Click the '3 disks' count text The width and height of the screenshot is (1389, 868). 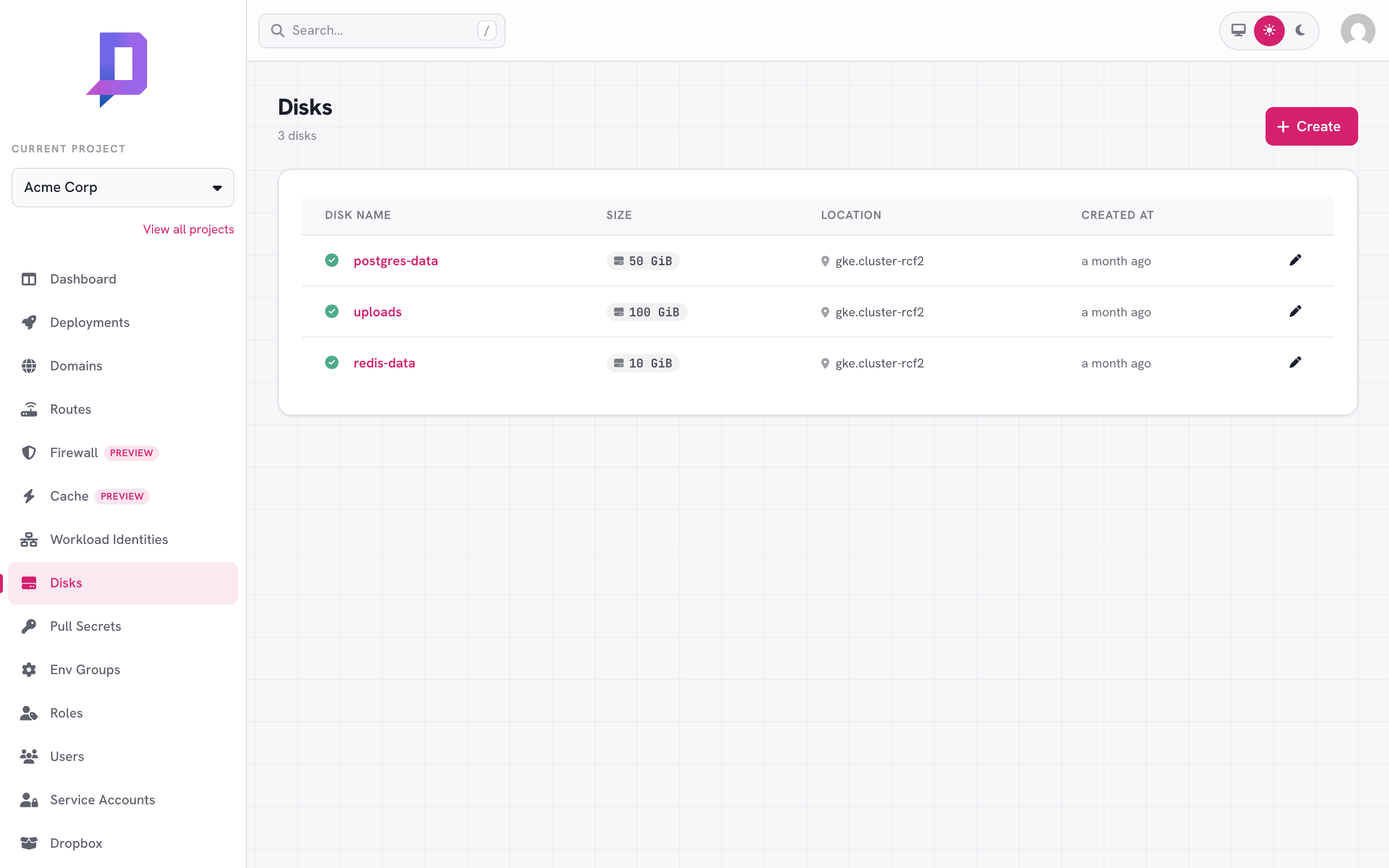(297, 136)
